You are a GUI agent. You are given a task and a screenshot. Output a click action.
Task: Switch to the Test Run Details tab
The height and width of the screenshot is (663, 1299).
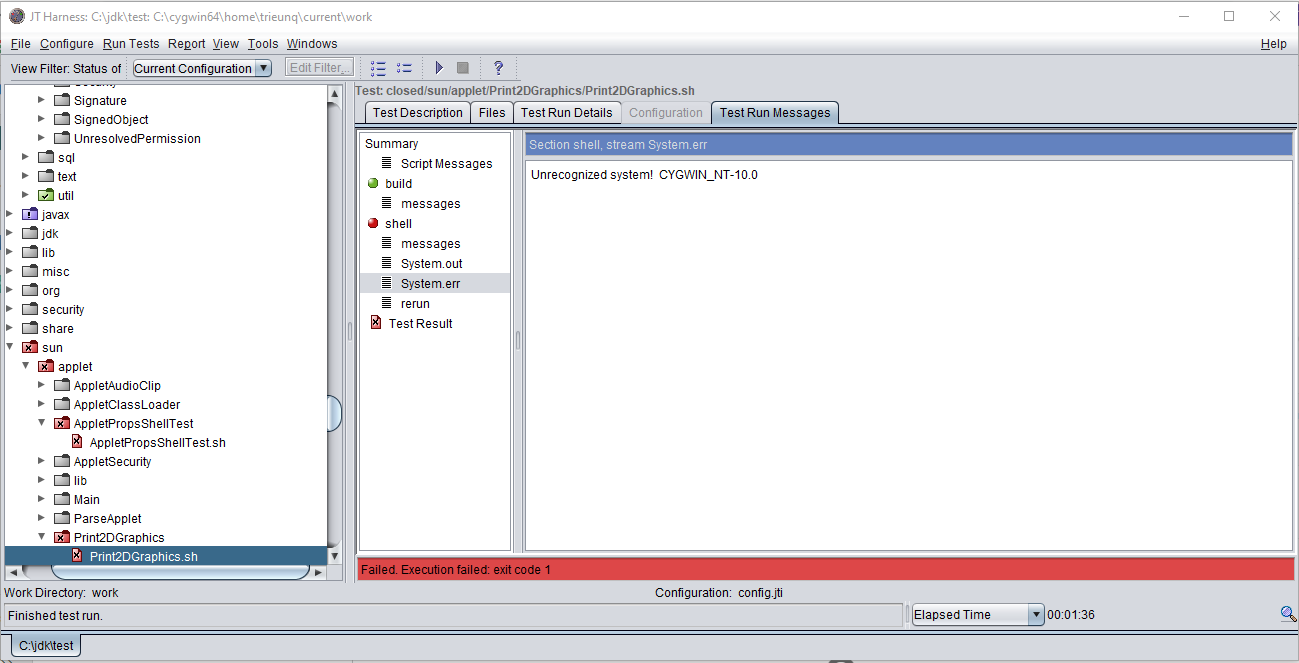coord(566,113)
